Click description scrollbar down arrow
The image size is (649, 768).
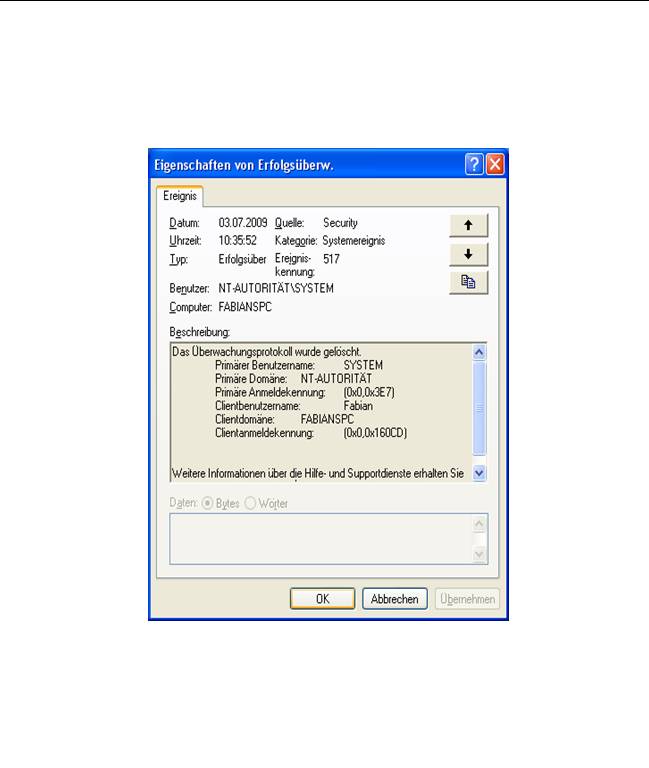pos(479,473)
